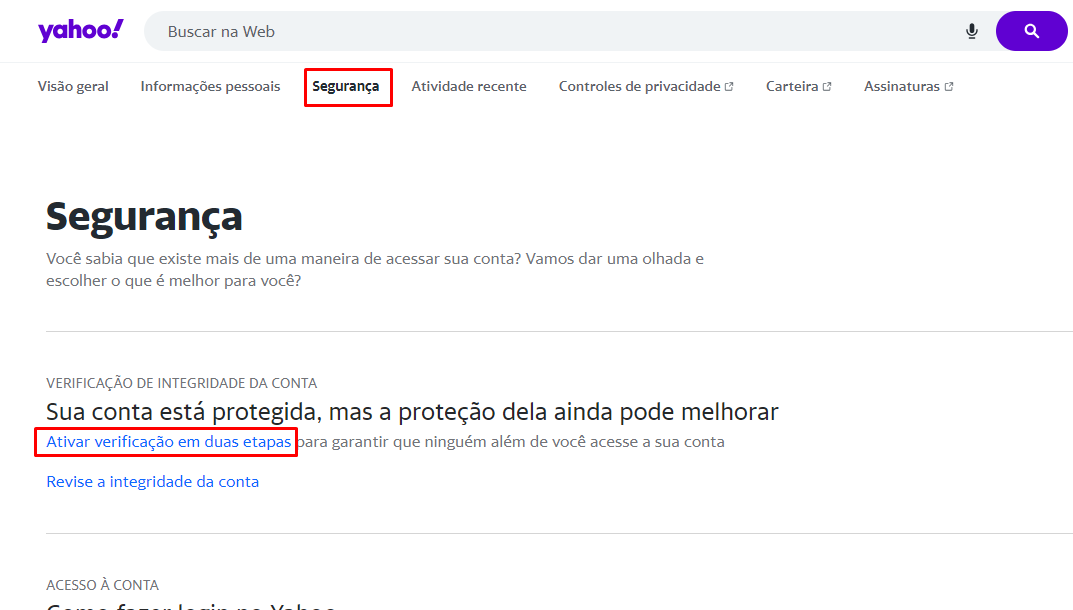Open Revise a integridade da conta link

point(152,482)
